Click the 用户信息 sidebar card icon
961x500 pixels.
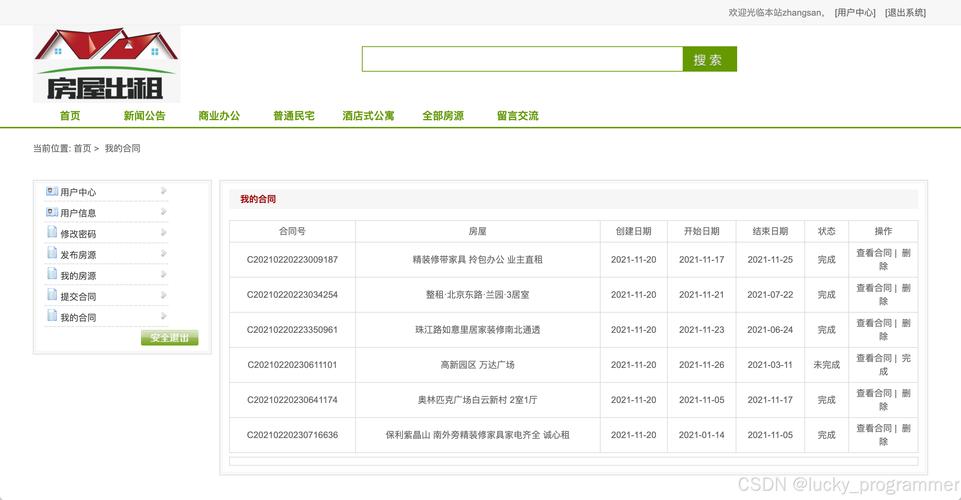52,212
